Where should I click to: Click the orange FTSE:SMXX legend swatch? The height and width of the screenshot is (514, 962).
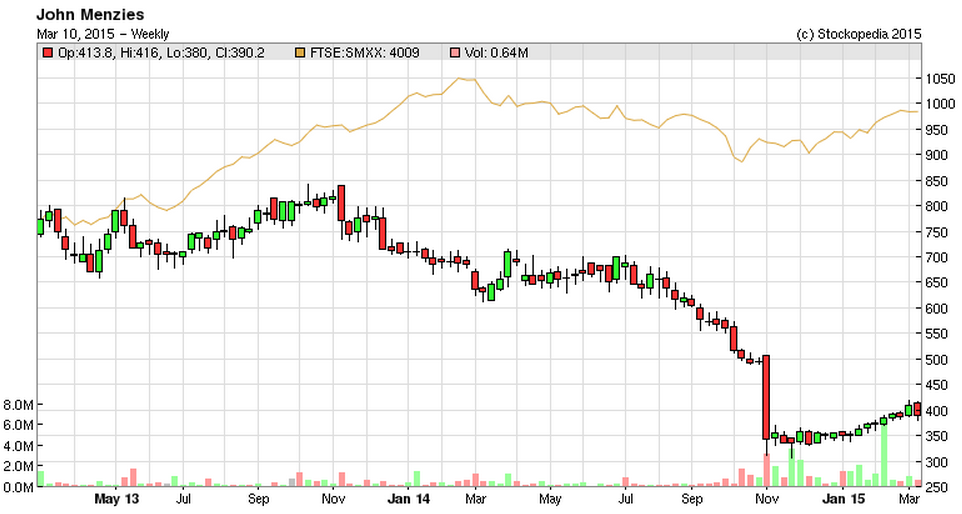(x=300, y=53)
